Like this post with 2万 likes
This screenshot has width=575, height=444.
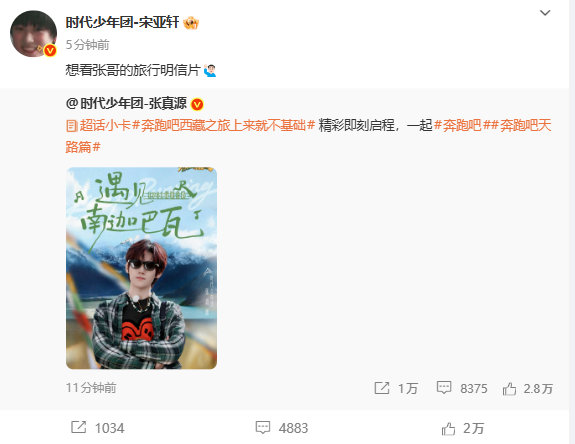pos(463,428)
